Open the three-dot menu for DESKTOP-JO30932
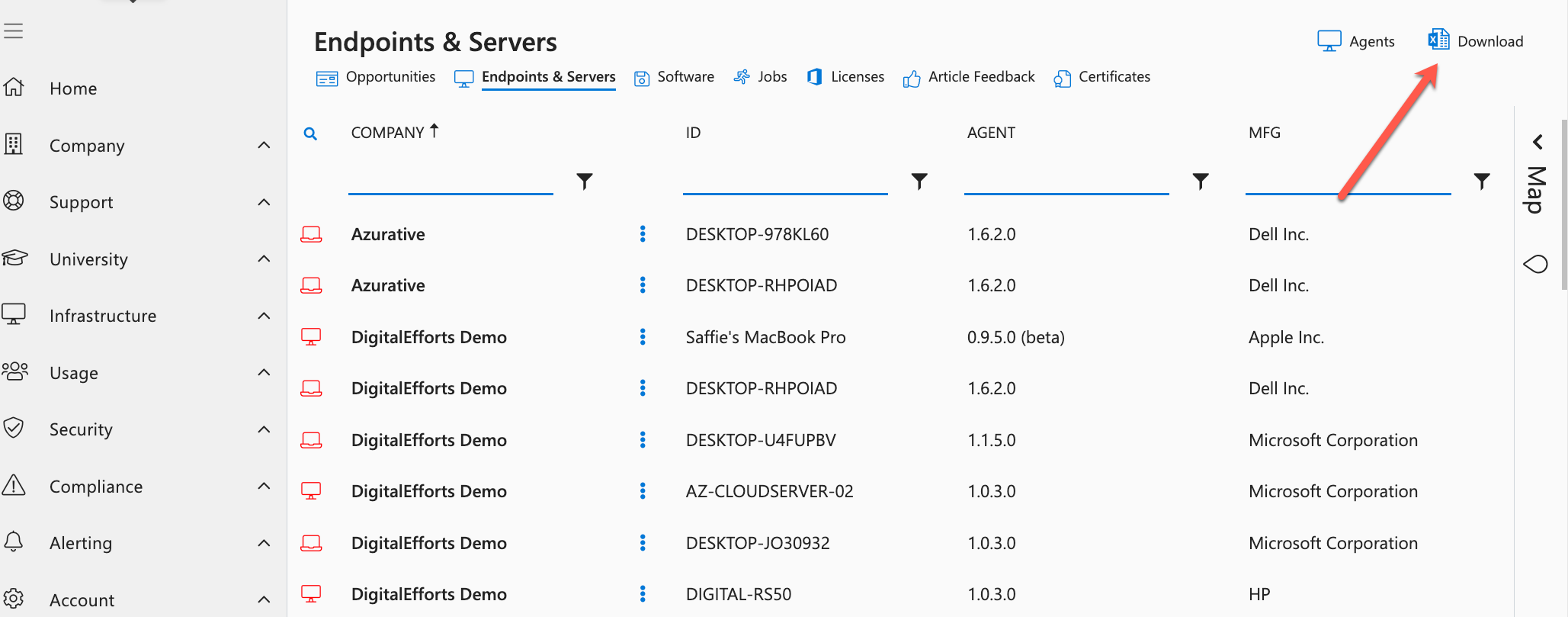 pos(643,543)
